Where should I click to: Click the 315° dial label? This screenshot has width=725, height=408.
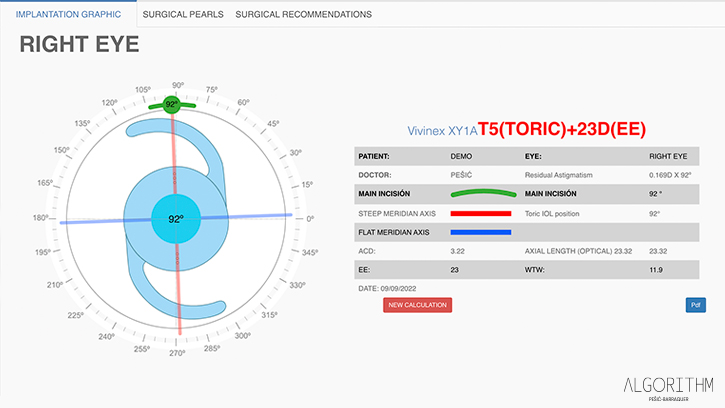click(x=270, y=315)
